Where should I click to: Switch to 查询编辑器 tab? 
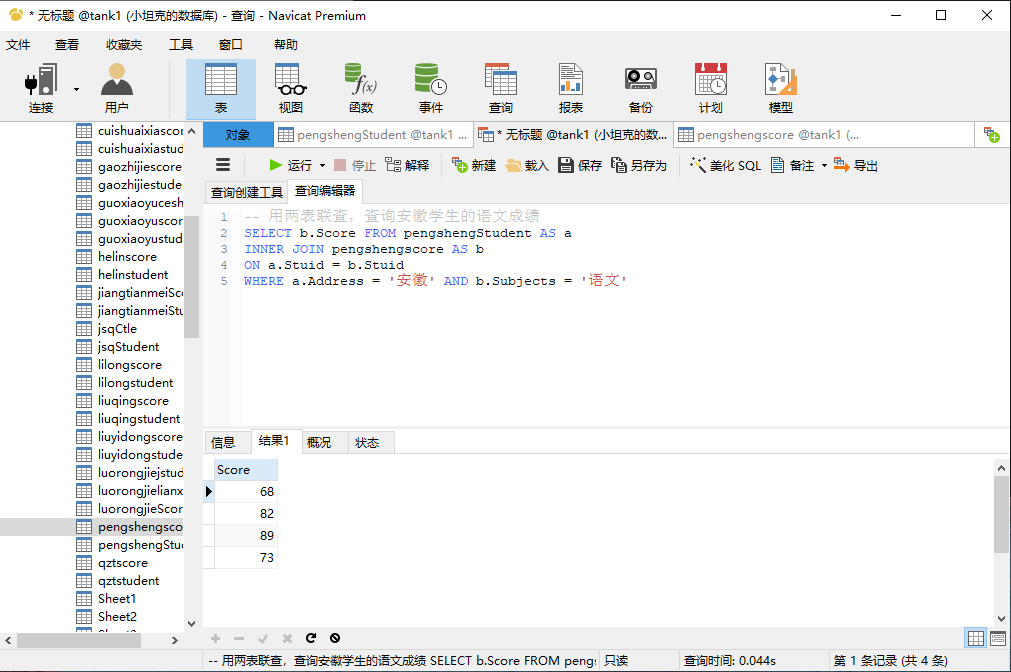[325, 191]
